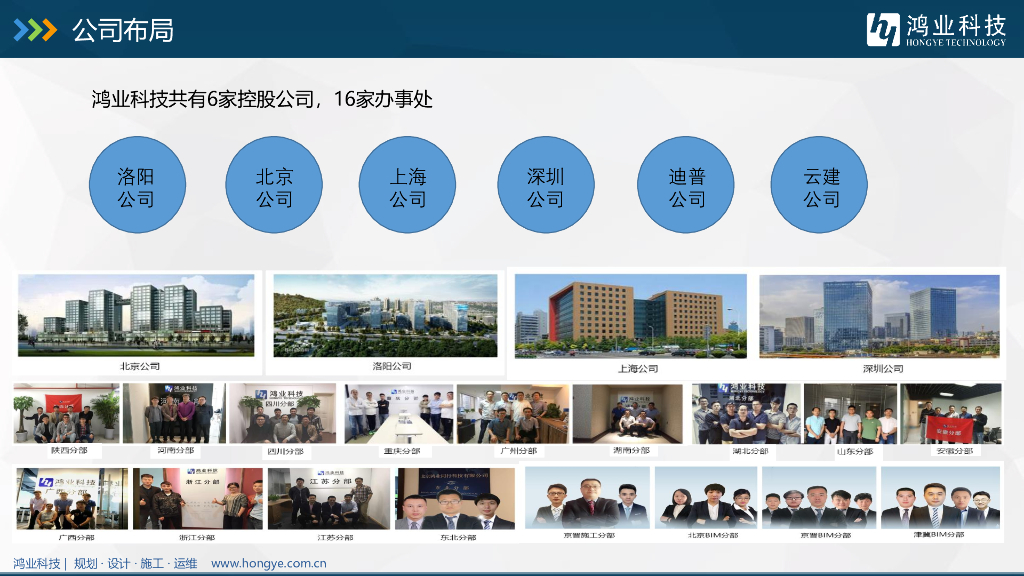Select the 规划·设计·施工·运维 footer text
The image size is (1024, 576).
pyautogui.click(x=135, y=563)
